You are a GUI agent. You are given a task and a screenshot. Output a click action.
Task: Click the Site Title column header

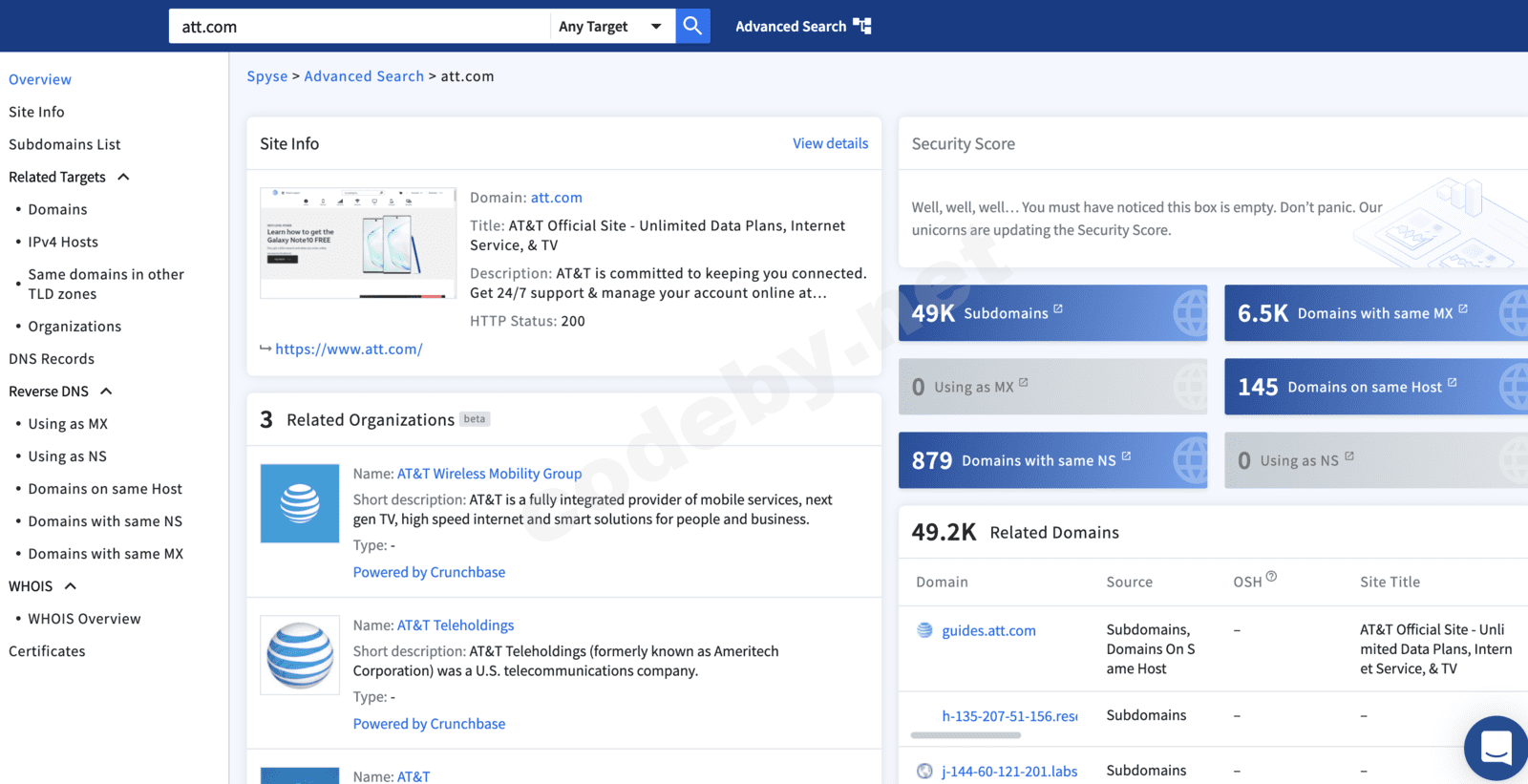[1390, 582]
